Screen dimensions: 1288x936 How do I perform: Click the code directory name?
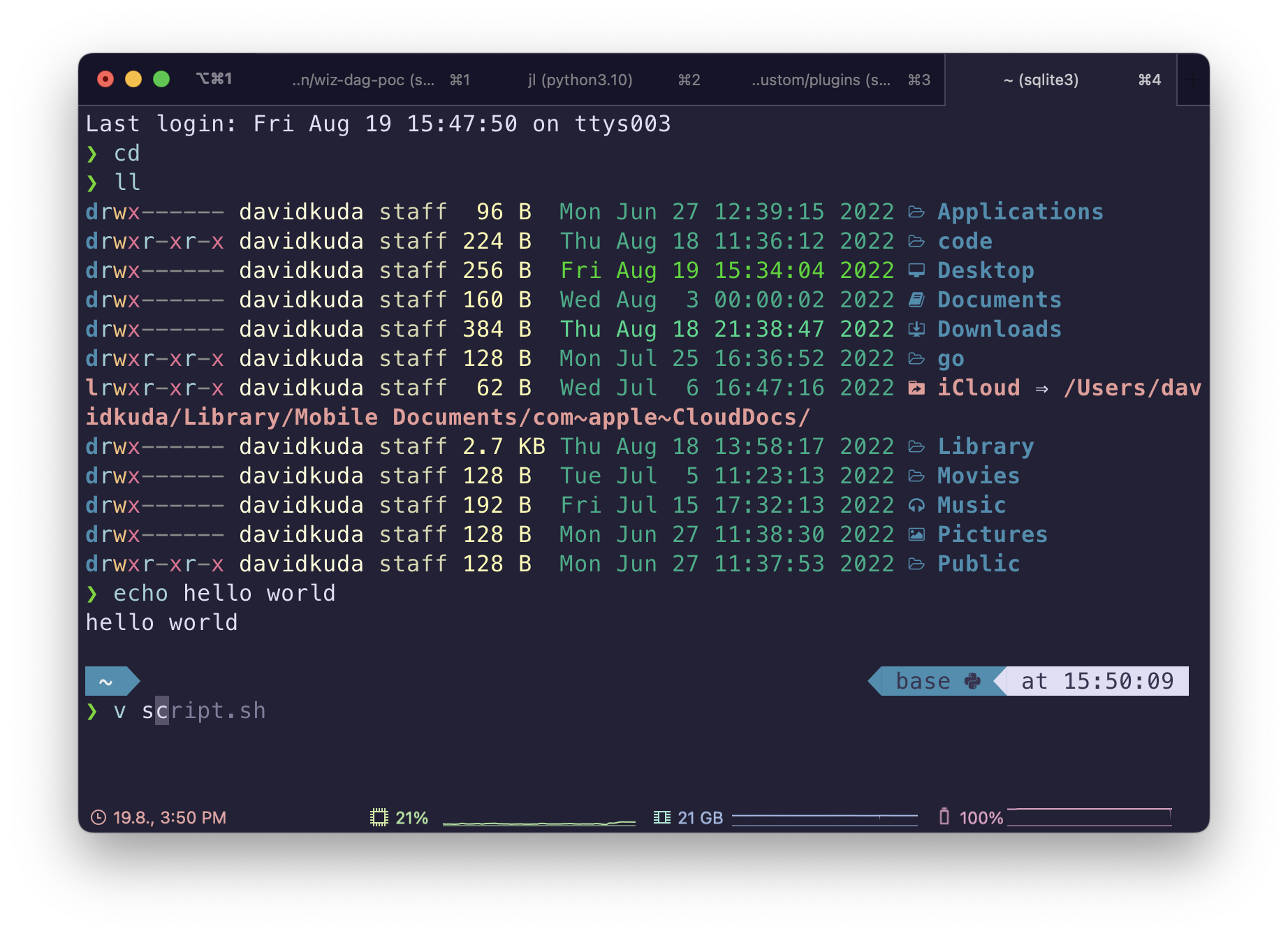(x=965, y=241)
